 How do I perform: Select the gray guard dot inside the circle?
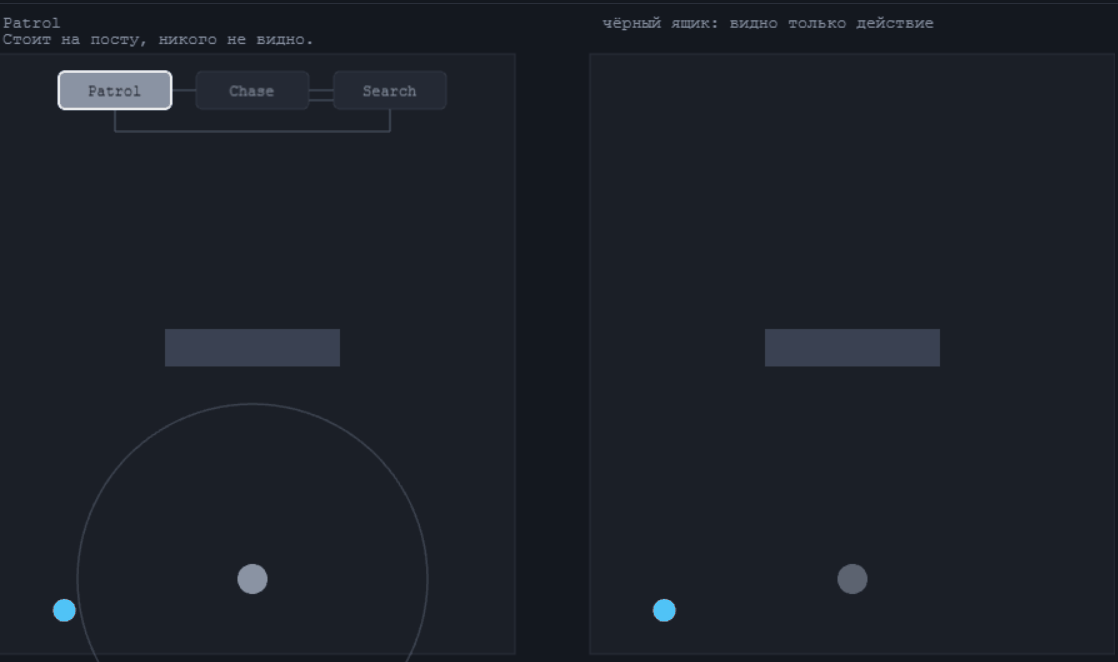click(x=252, y=579)
